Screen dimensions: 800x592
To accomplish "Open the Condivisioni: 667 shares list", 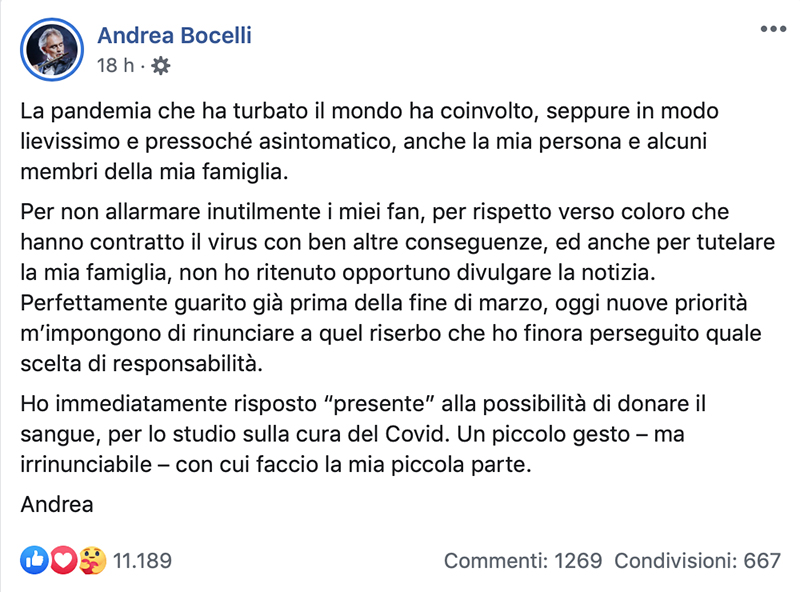I will (x=697, y=561).
